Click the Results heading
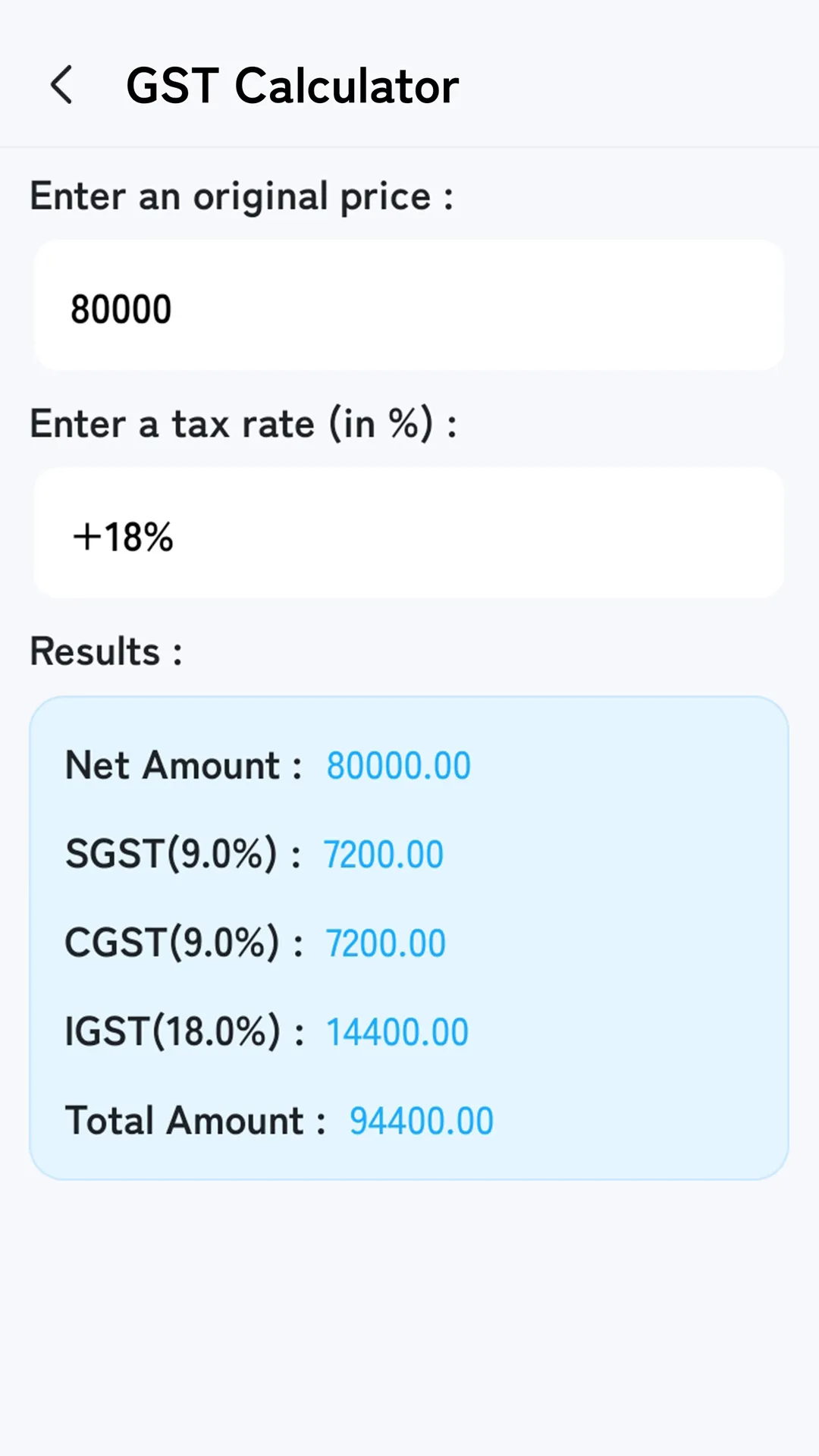 pyautogui.click(x=105, y=651)
